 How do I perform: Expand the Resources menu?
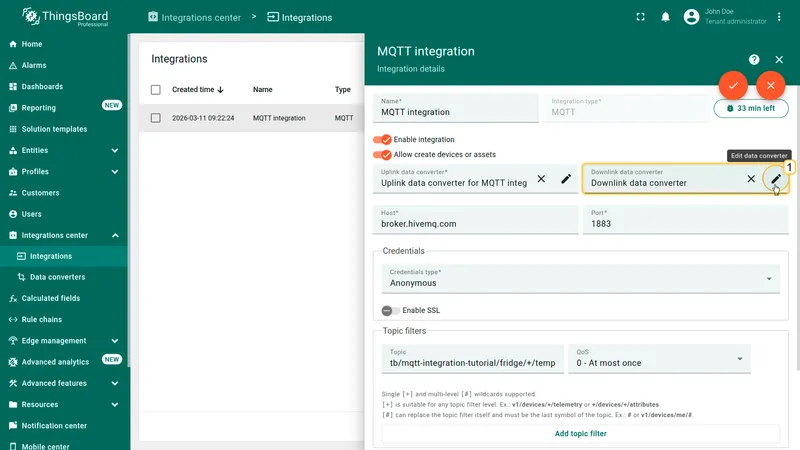[115, 405]
